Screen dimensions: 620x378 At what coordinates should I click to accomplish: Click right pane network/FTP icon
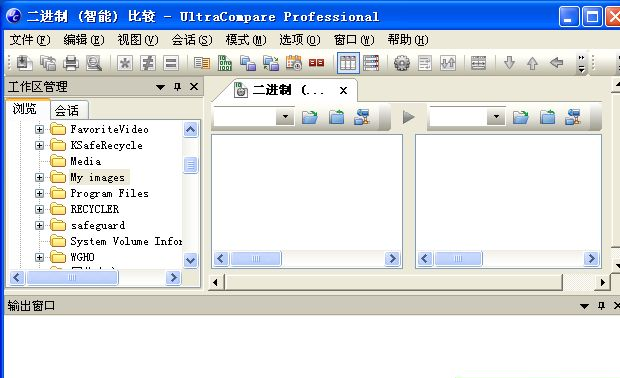[573, 117]
